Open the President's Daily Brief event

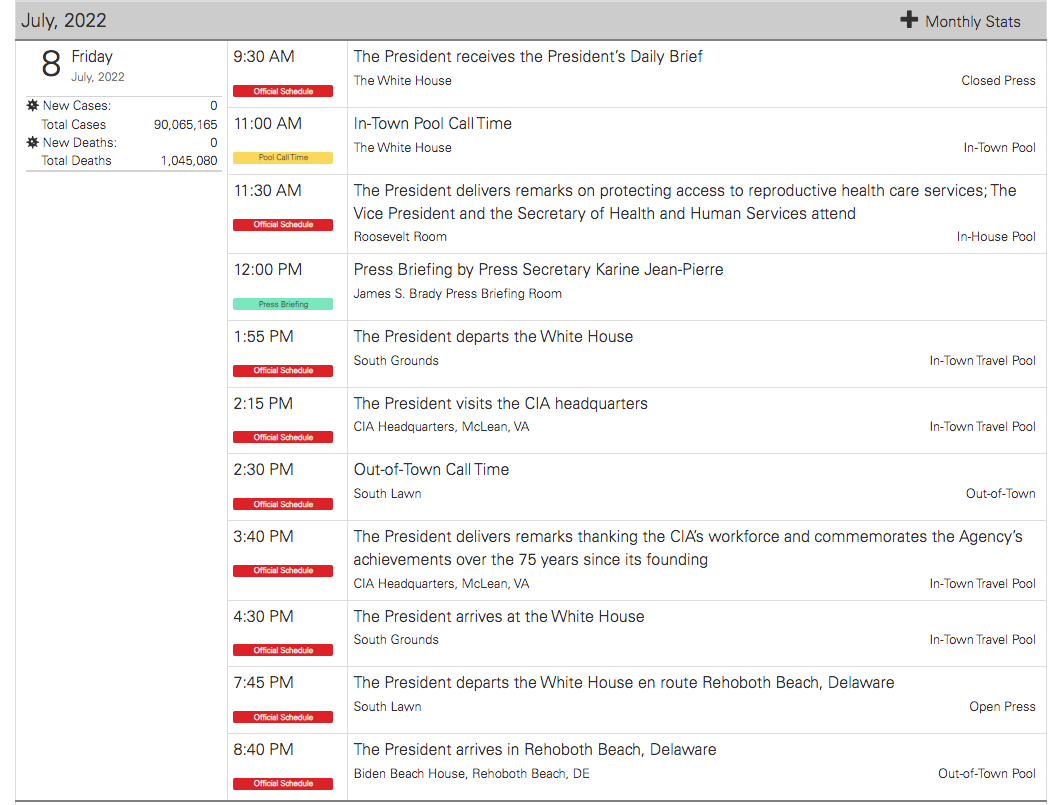pos(528,57)
